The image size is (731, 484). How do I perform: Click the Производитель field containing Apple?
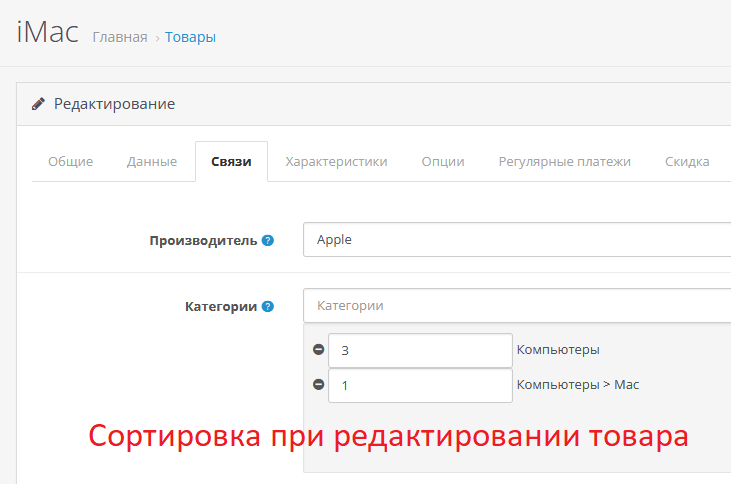click(516, 240)
